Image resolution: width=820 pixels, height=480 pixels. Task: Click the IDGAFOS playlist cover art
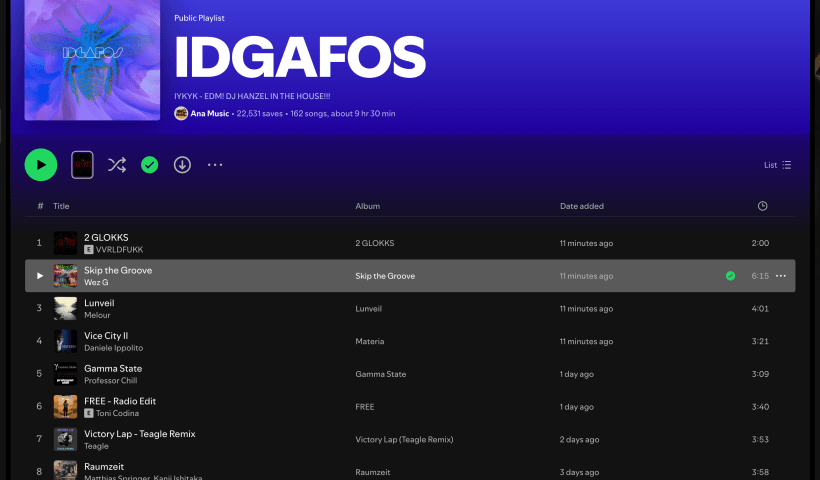pos(92,60)
